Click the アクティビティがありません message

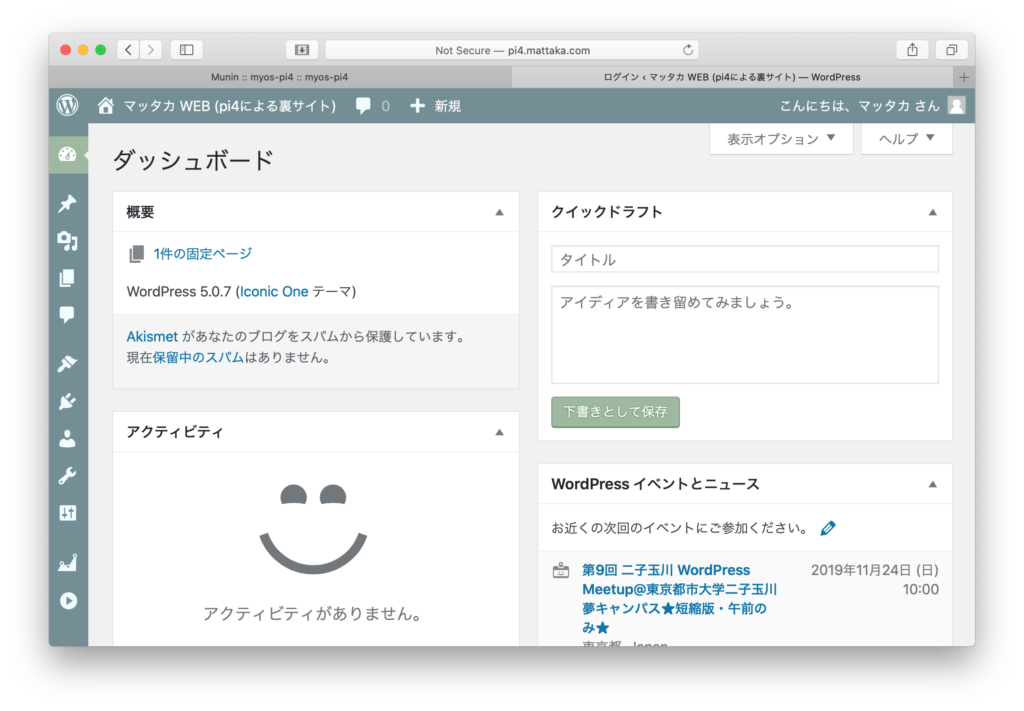312,614
